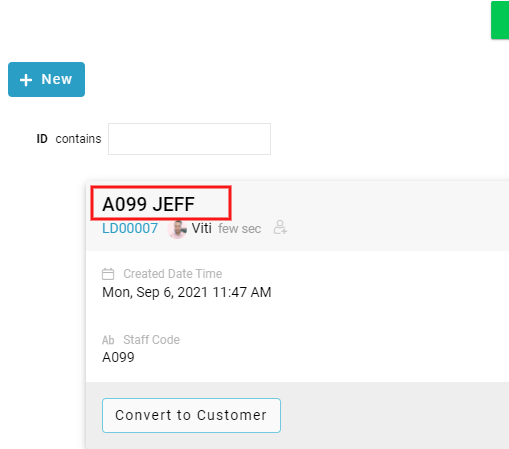Click the Staff Code Ab text icon

108,340
